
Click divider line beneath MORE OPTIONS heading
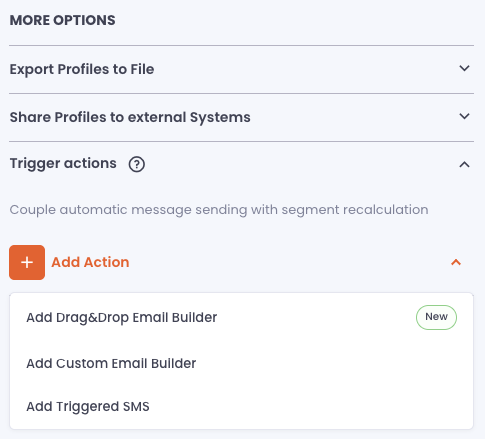241,45
